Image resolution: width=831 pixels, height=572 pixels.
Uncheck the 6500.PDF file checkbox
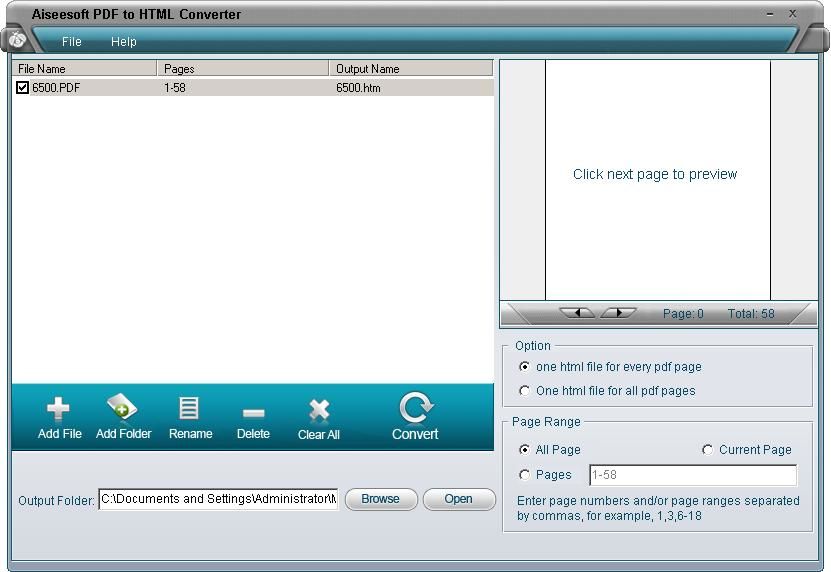point(22,87)
